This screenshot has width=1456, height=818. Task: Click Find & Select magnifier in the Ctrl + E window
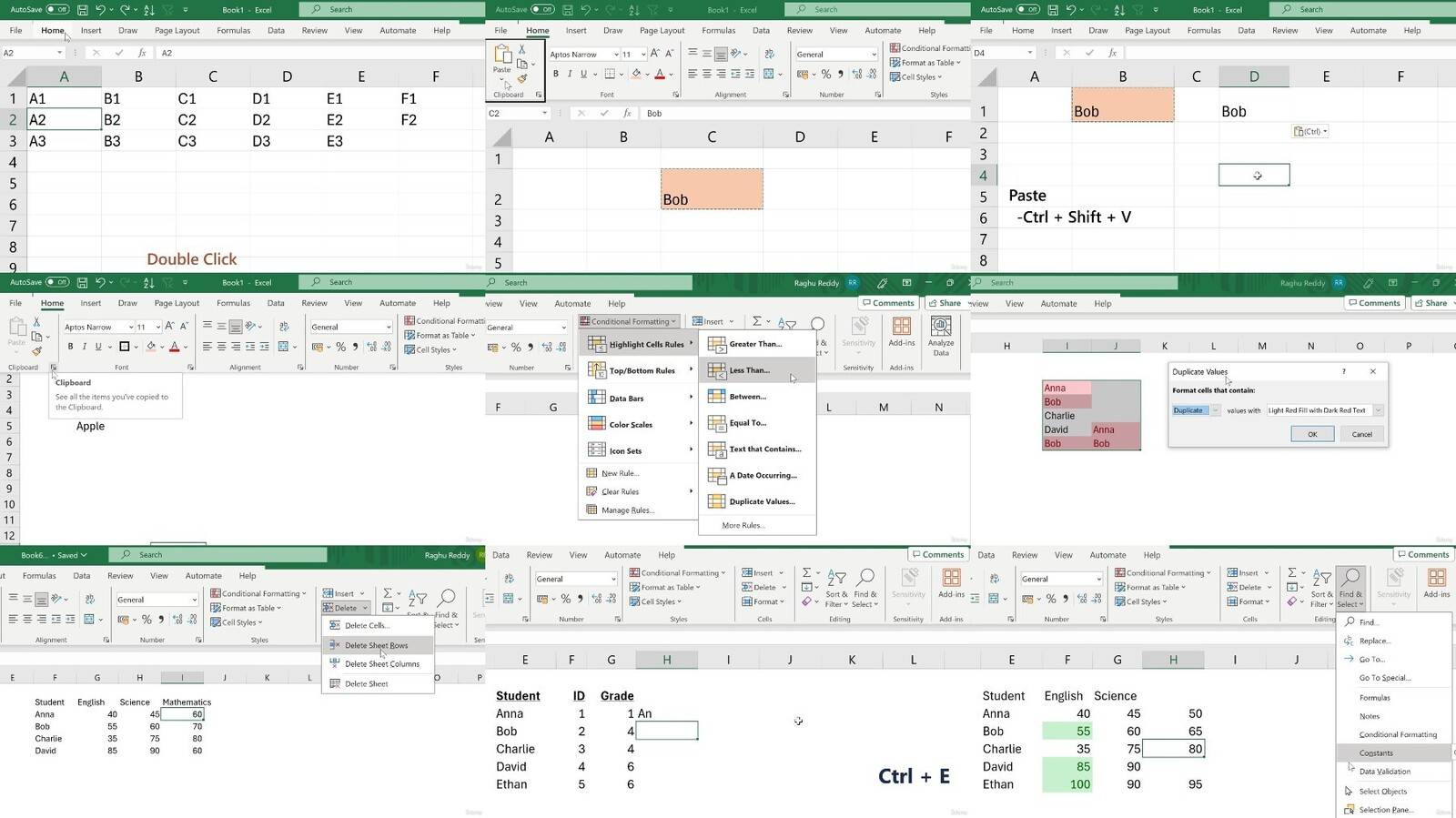coord(865,578)
